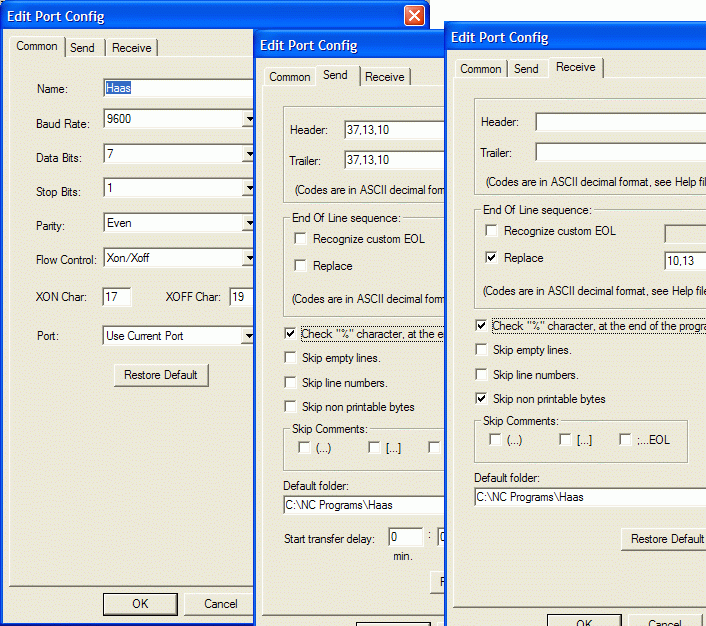Screen dimensions: 706x626
Task: Check the [...] skip comments box in Receive dialog
Action: coord(565,440)
